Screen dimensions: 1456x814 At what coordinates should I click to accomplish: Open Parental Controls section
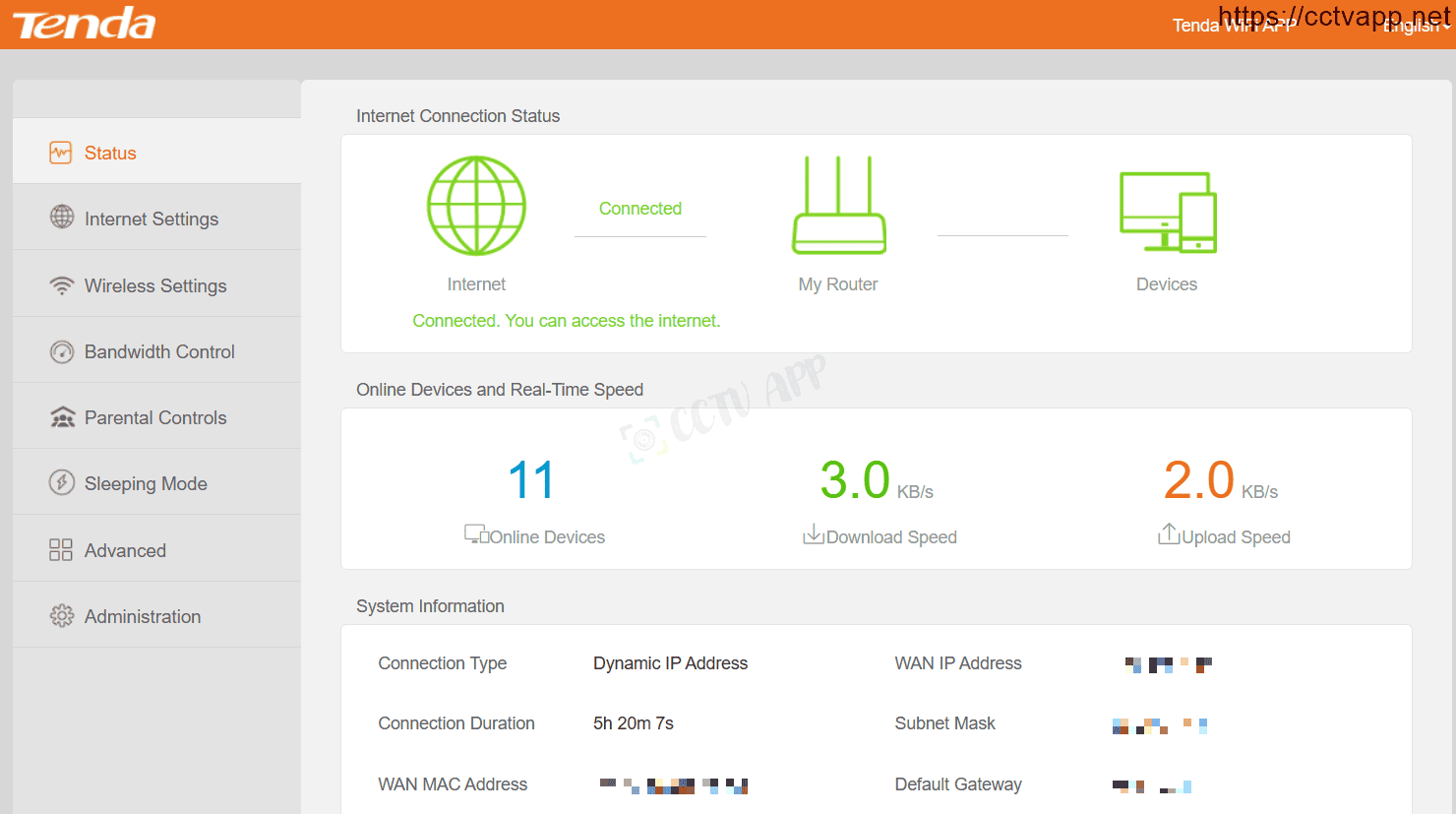pos(156,415)
